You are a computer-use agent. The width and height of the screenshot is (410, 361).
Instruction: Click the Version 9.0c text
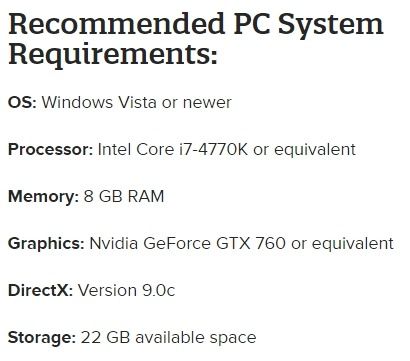point(126,290)
